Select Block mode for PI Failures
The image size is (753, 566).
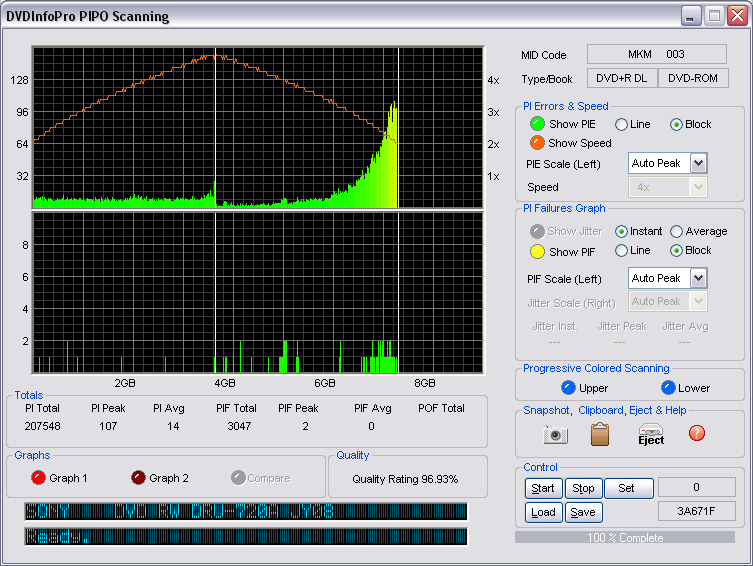[676, 250]
